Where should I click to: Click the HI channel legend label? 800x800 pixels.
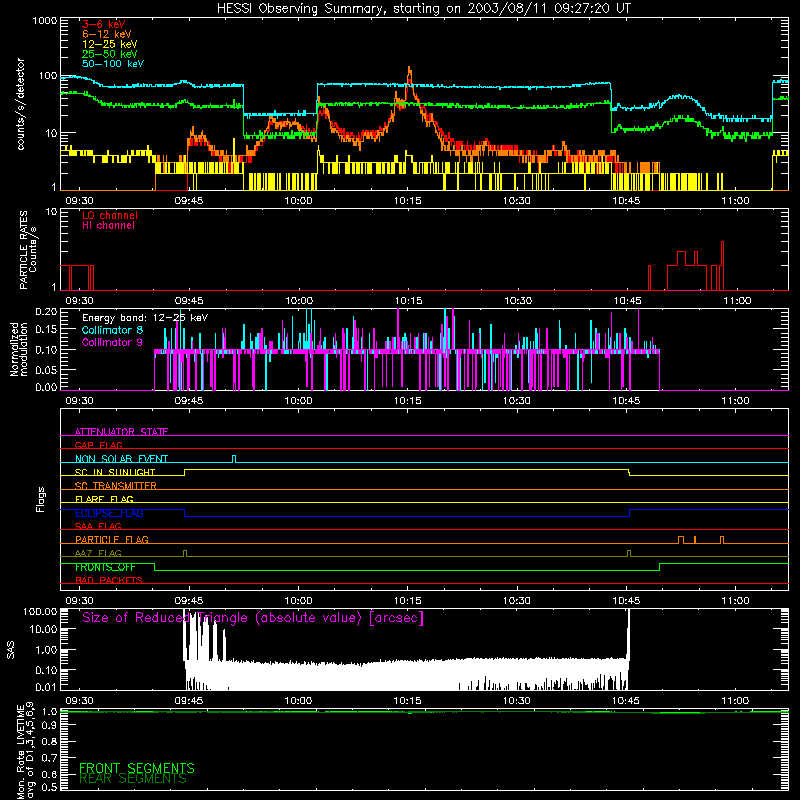tap(108, 226)
